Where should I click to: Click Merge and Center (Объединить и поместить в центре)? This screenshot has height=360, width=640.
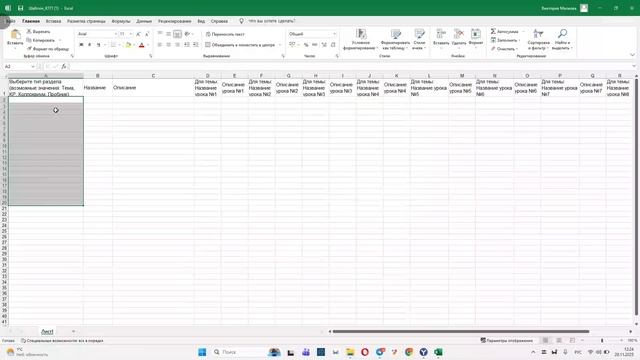tap(240, 45)
